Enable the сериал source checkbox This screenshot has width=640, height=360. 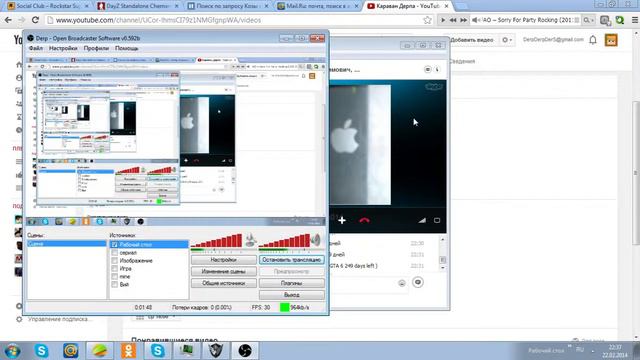(115, 253)
